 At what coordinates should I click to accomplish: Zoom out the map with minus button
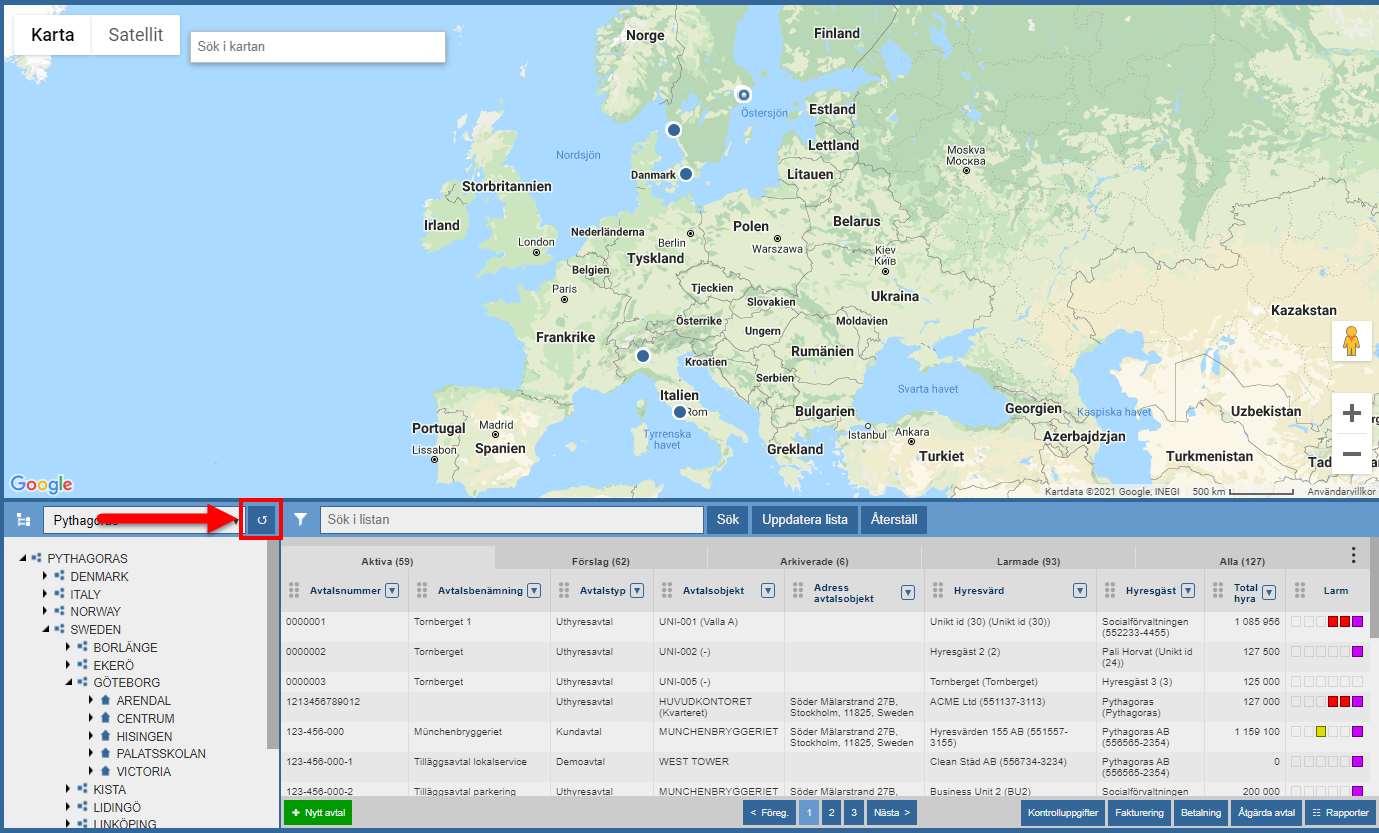click(1351, 454)
